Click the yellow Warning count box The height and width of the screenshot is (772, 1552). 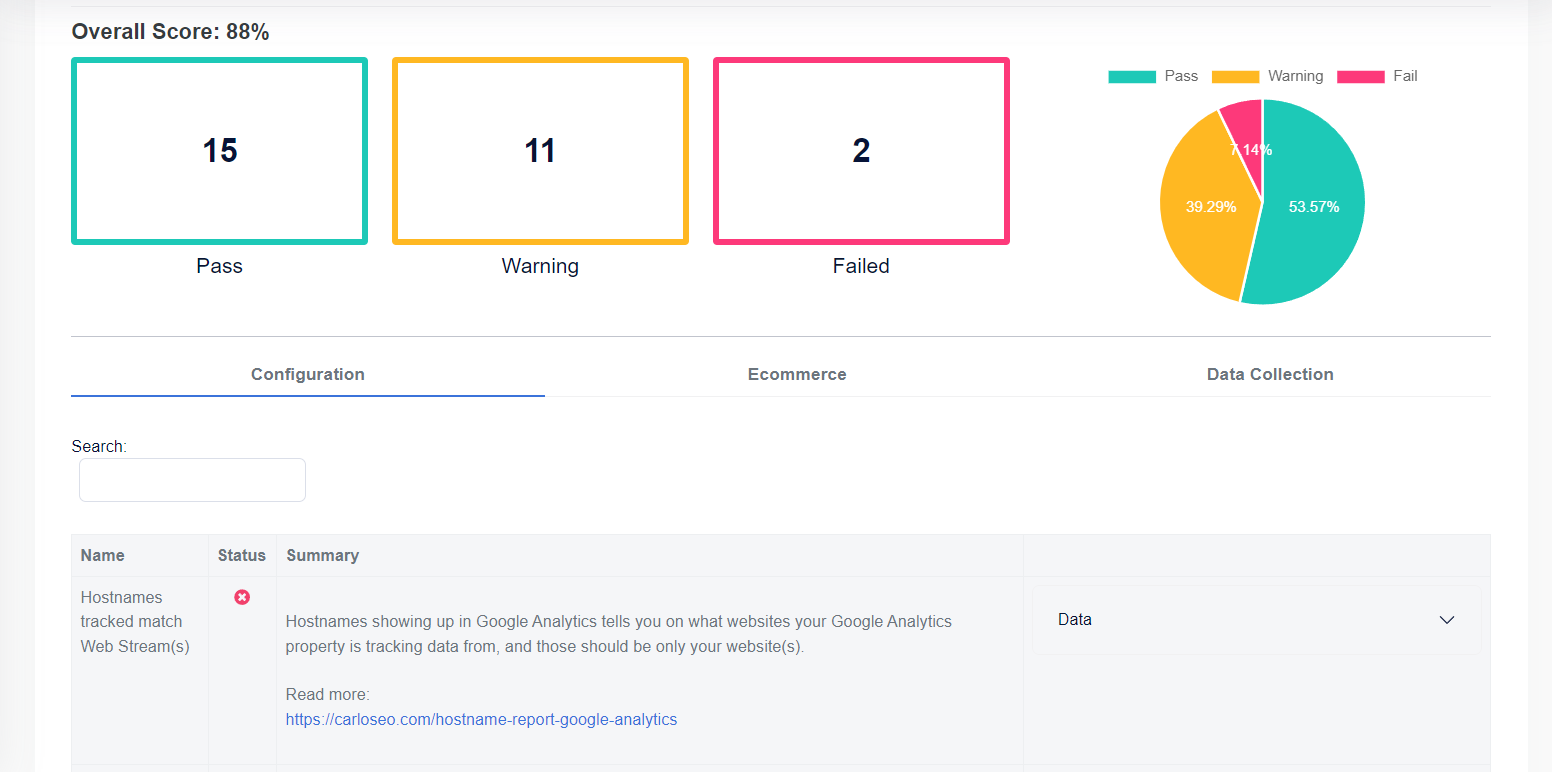(x=540, y=151)
